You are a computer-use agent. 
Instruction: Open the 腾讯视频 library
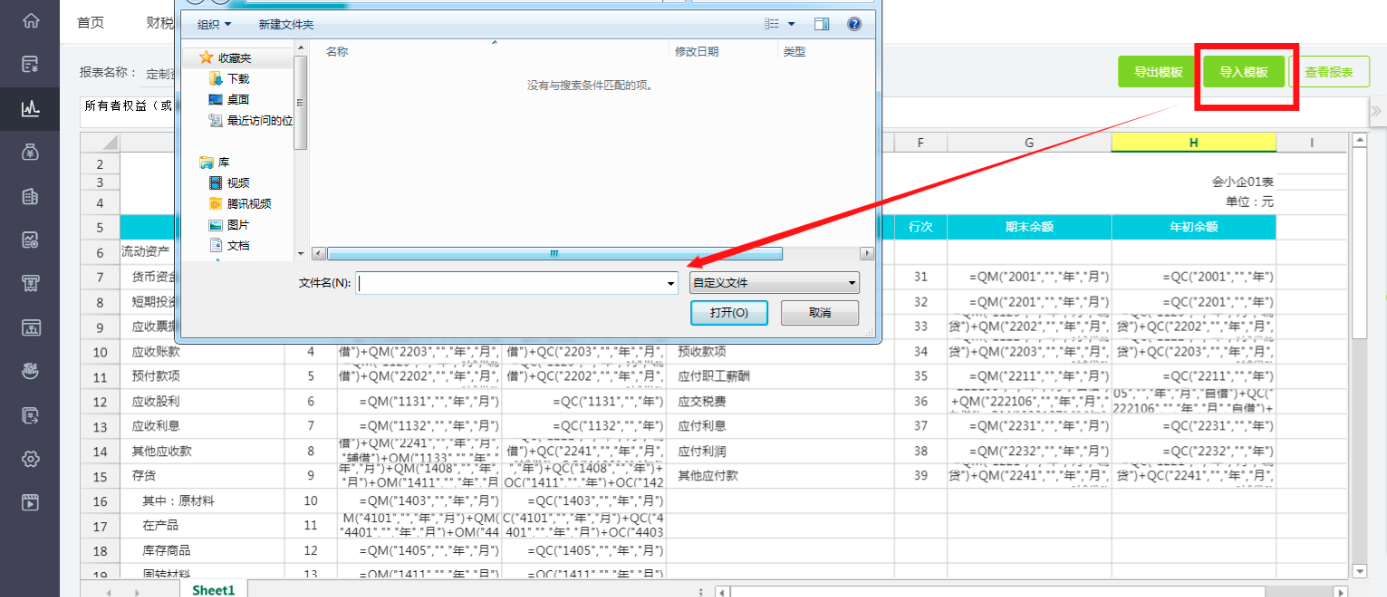coord(240,204)
